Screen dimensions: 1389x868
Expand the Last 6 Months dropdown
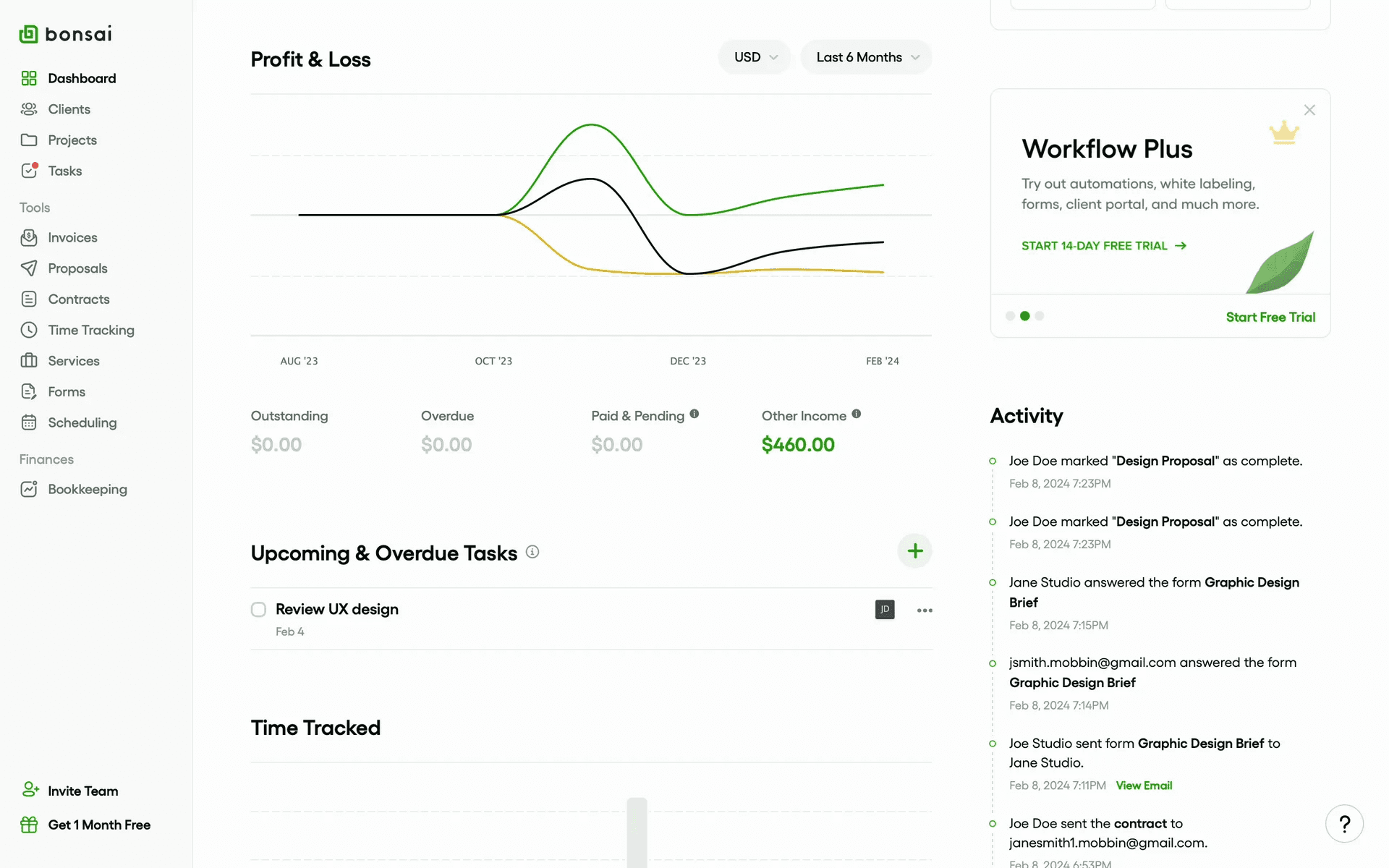click(x=866, y=57)
